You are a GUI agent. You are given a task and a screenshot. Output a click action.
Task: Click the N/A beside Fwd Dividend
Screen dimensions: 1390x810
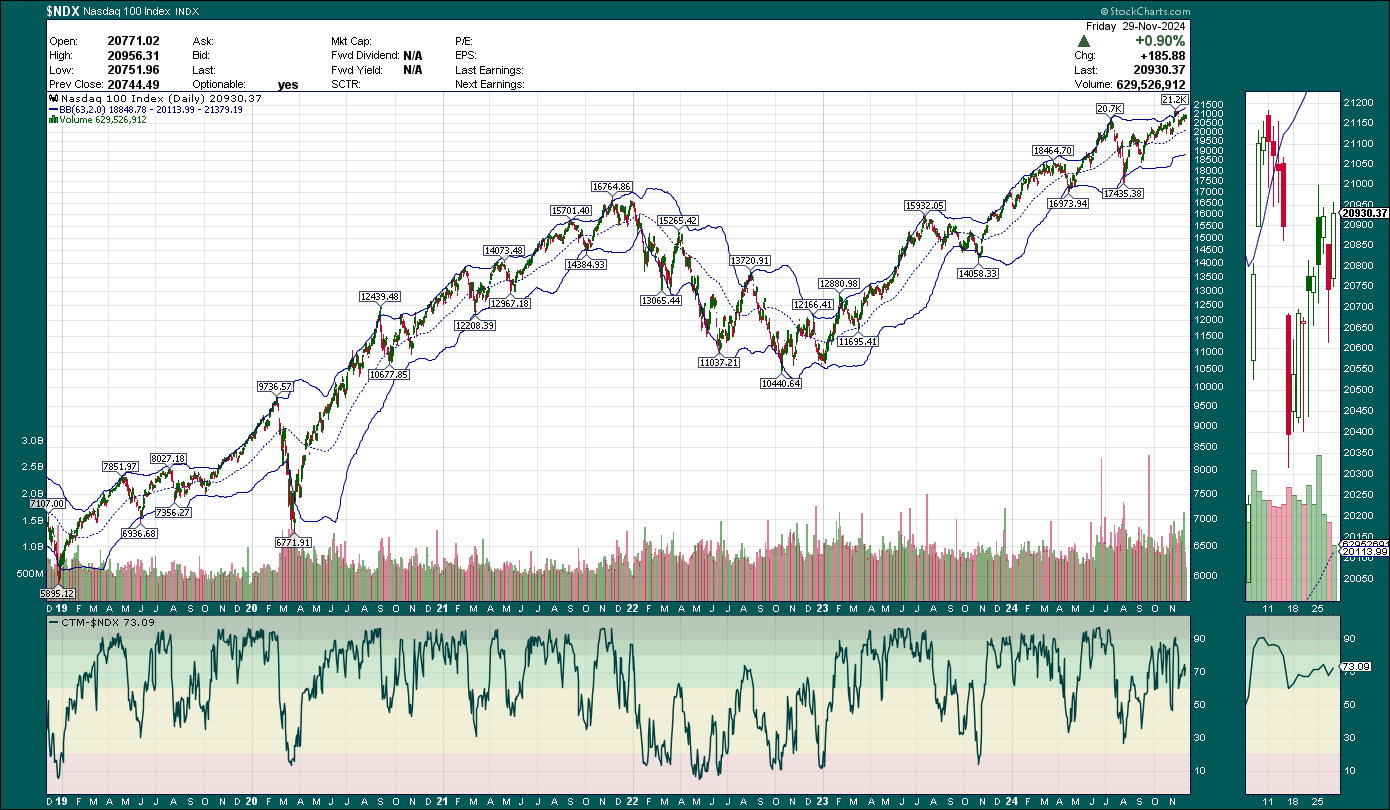click(x=412, y=56)
